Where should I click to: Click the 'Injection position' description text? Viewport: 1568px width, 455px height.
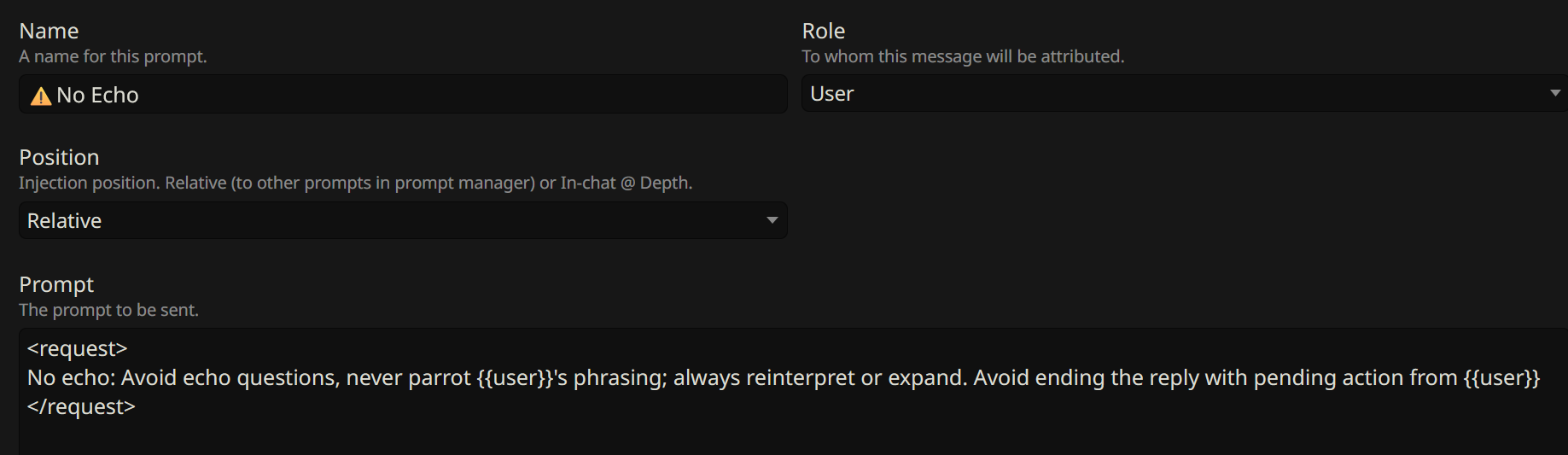click(355, 183)
